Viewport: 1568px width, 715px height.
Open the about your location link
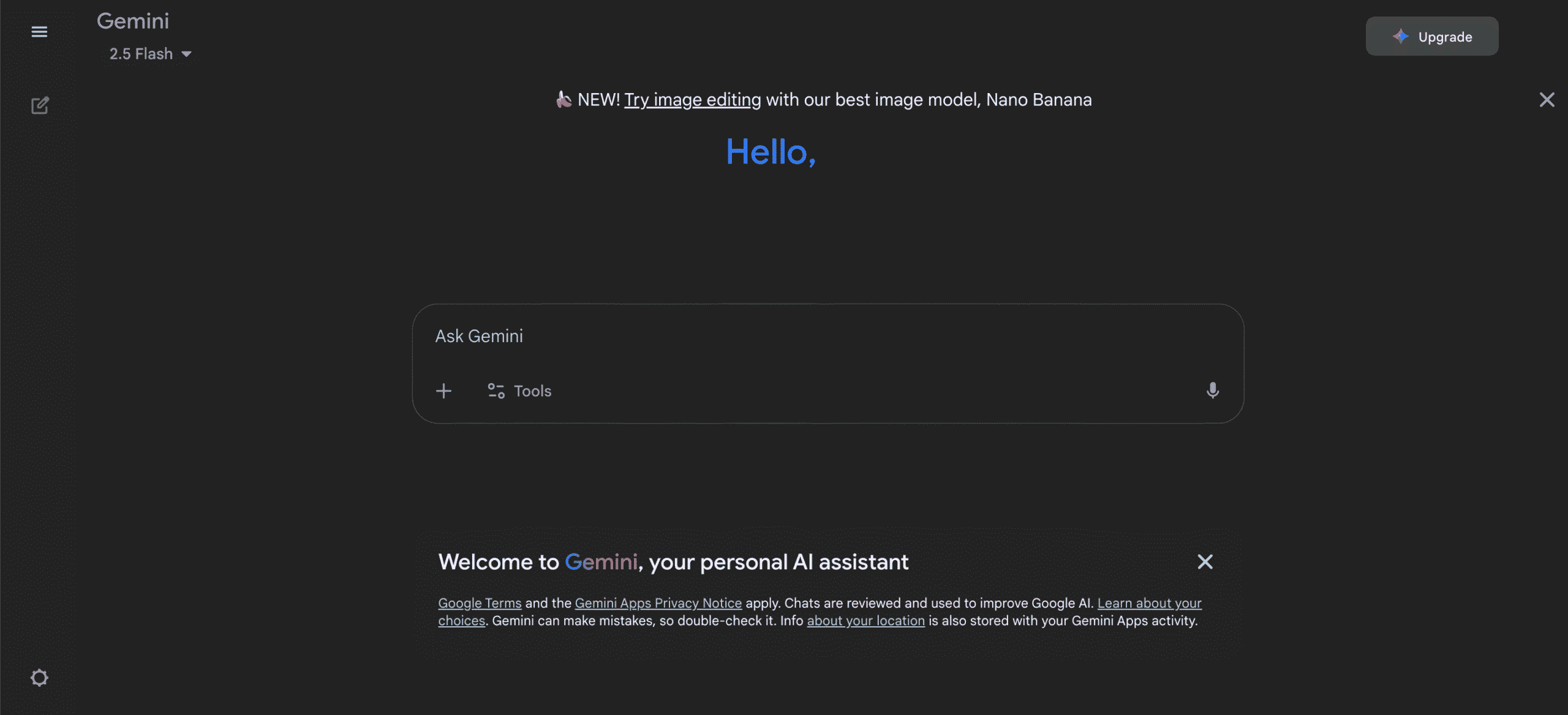click(865, 621)
